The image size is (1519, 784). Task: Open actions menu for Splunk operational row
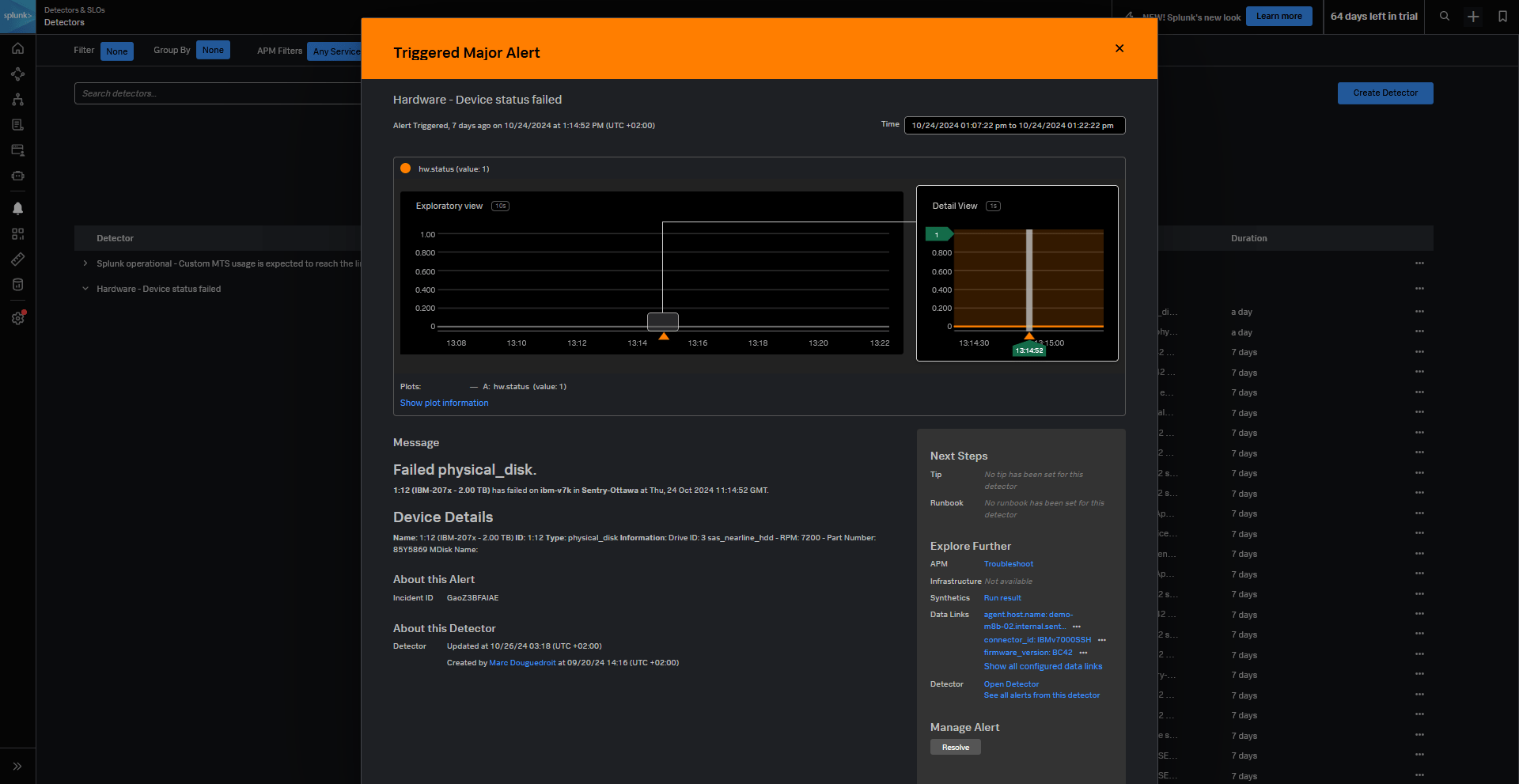1419,263
